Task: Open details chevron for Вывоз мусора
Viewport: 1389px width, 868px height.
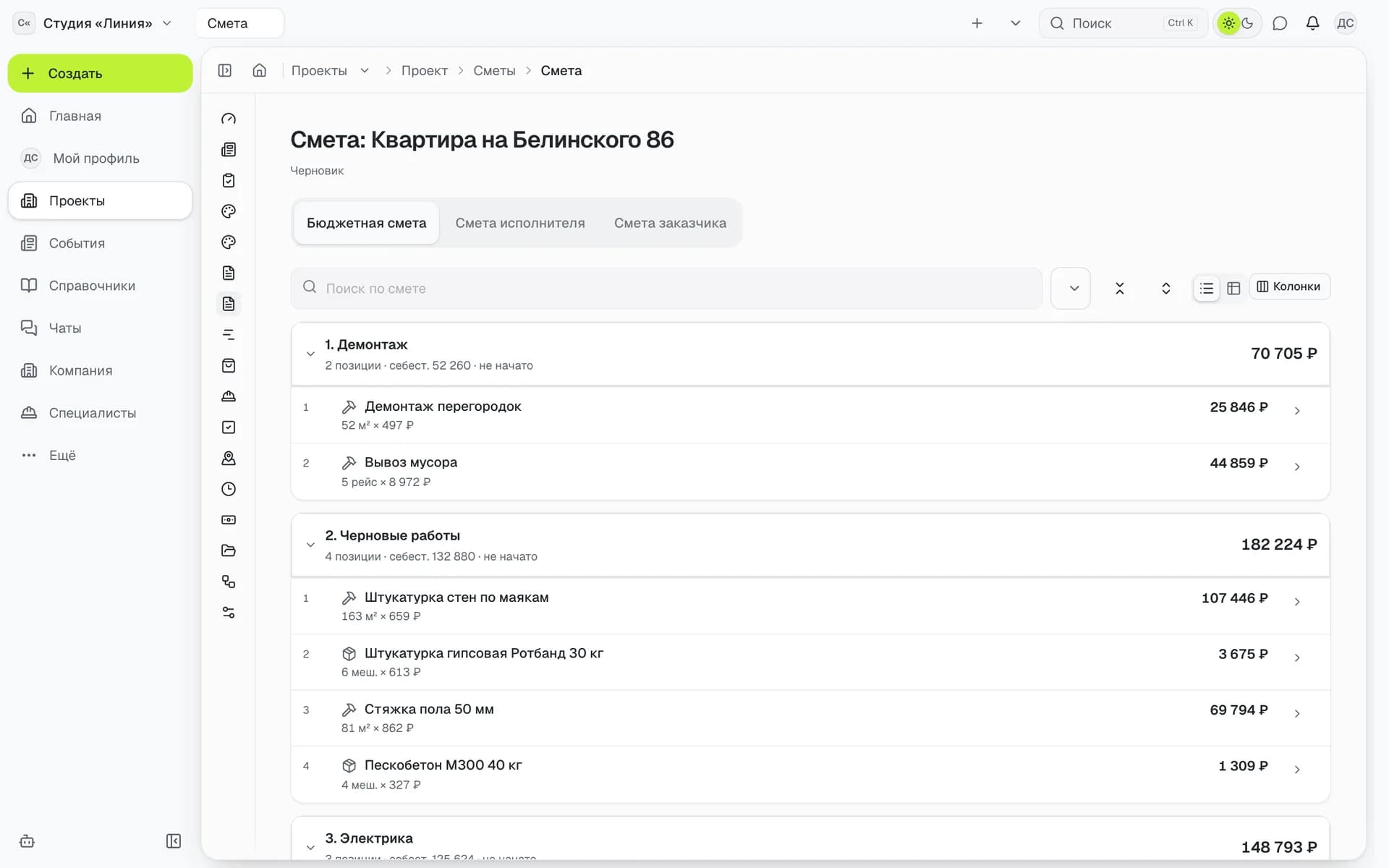Action: click(x=1297, y=467)
